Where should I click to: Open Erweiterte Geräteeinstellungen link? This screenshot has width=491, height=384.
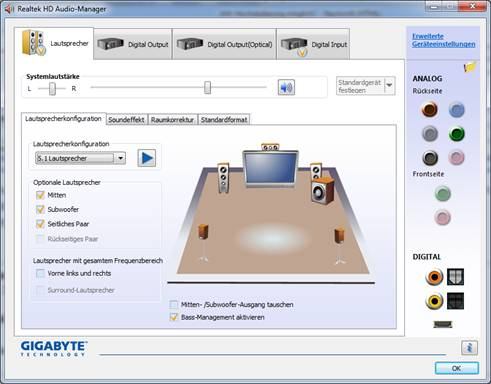443,40
